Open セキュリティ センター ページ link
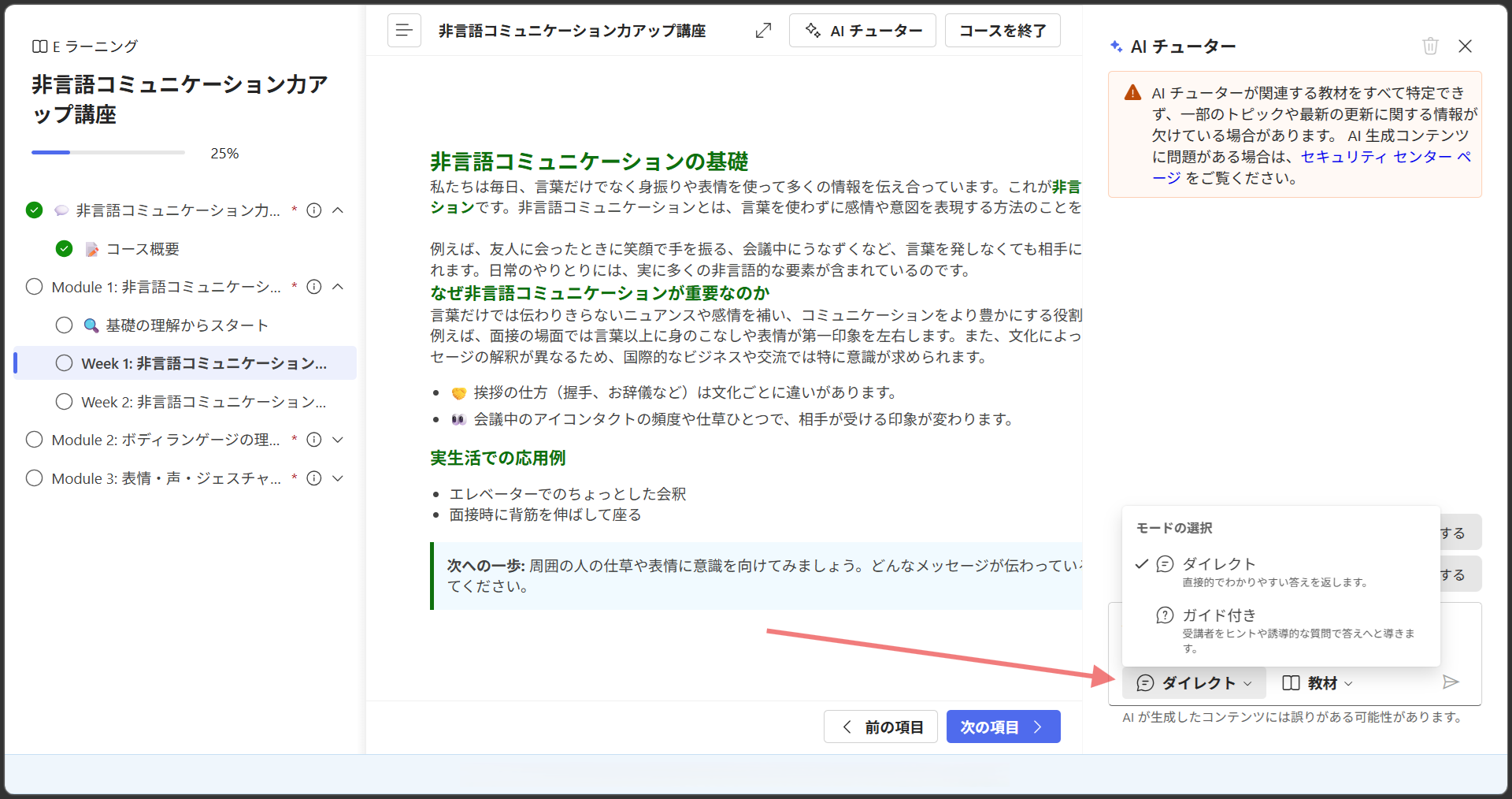 click(x=1386, y=157)
